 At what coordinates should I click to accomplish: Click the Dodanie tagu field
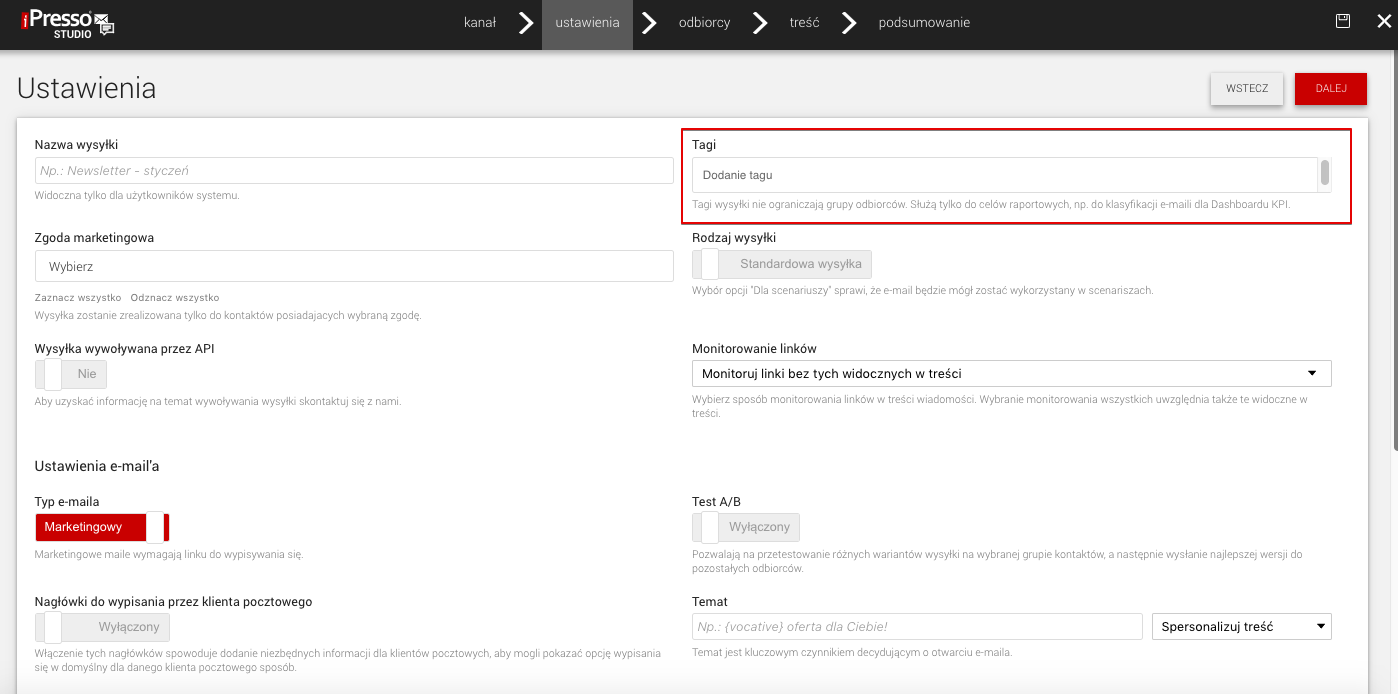click(x=1005, y=175)
